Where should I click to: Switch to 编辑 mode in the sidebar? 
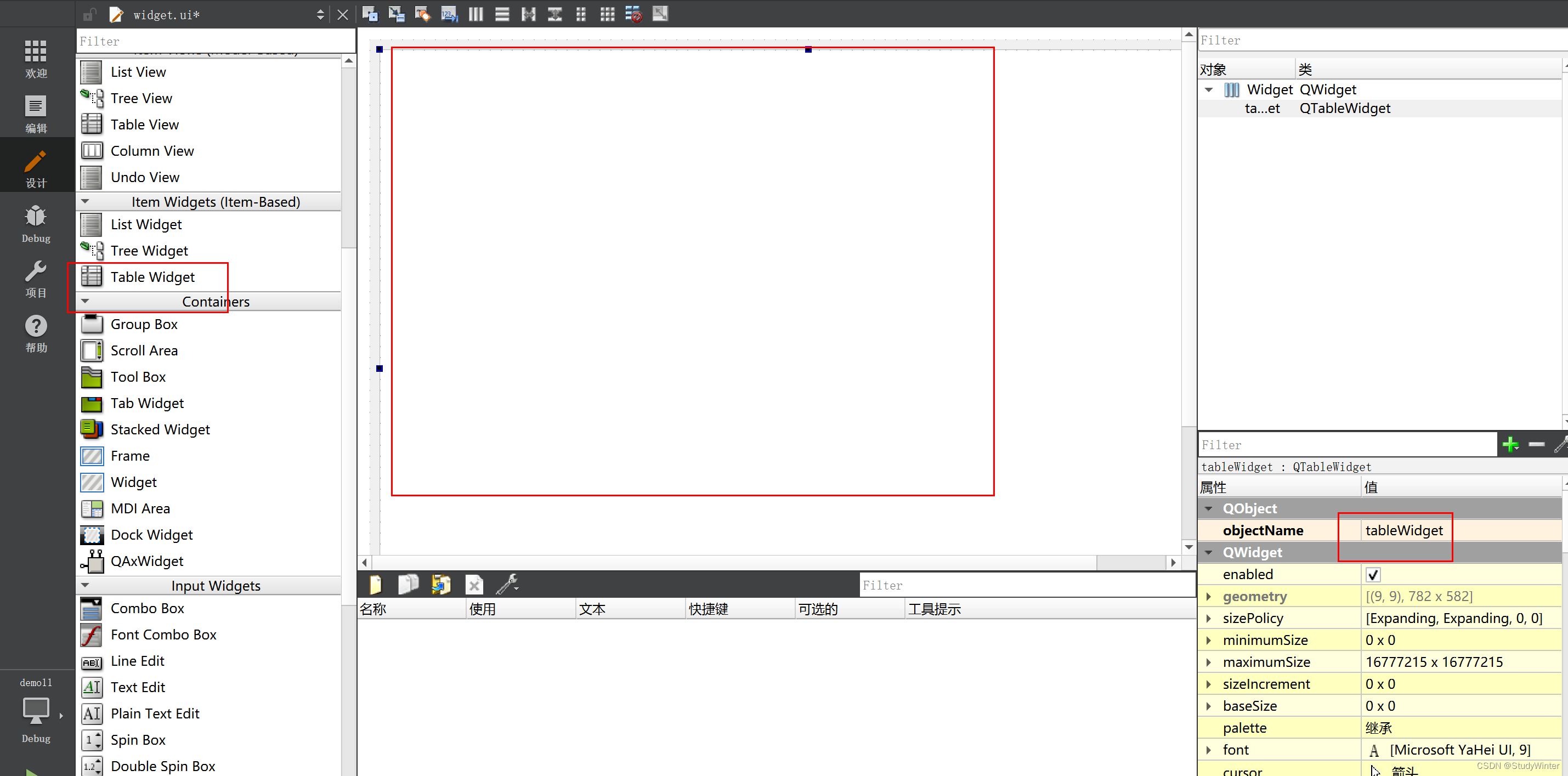35,113
